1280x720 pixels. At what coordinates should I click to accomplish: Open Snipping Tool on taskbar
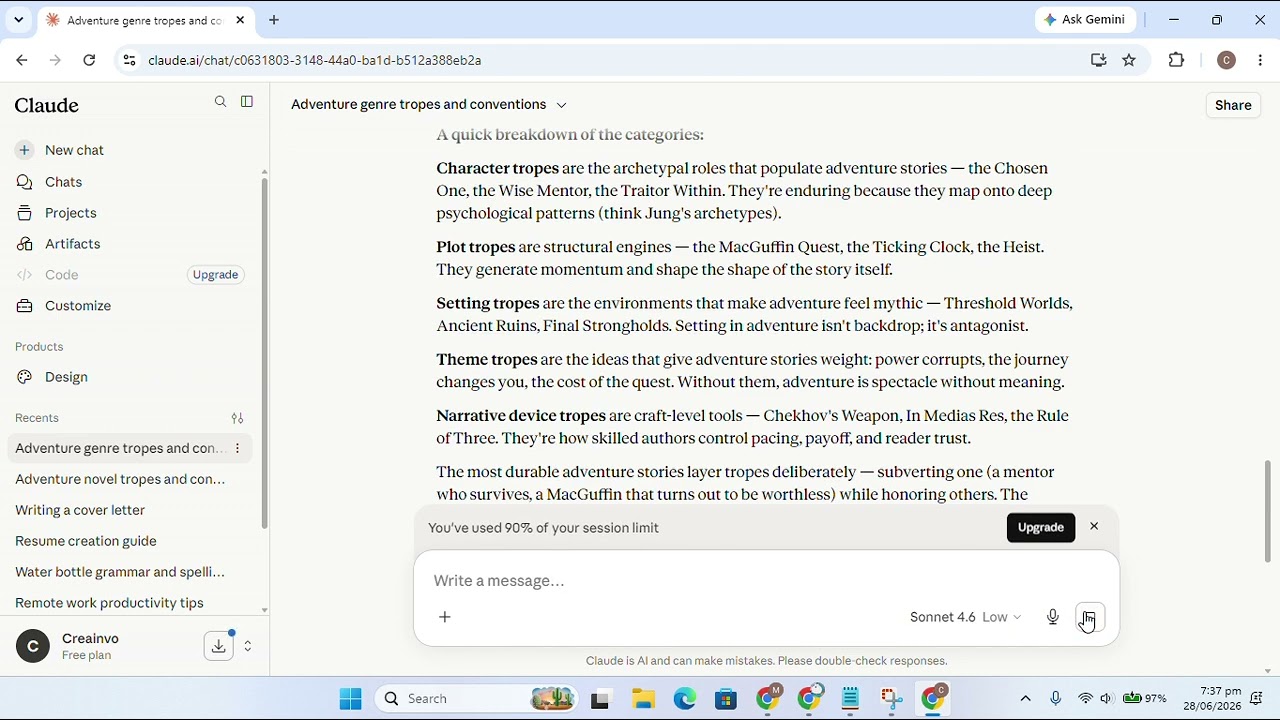pos(892,699)
